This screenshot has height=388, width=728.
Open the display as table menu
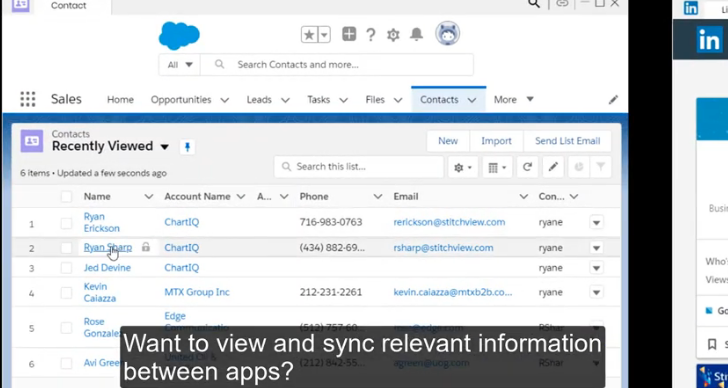497,167
